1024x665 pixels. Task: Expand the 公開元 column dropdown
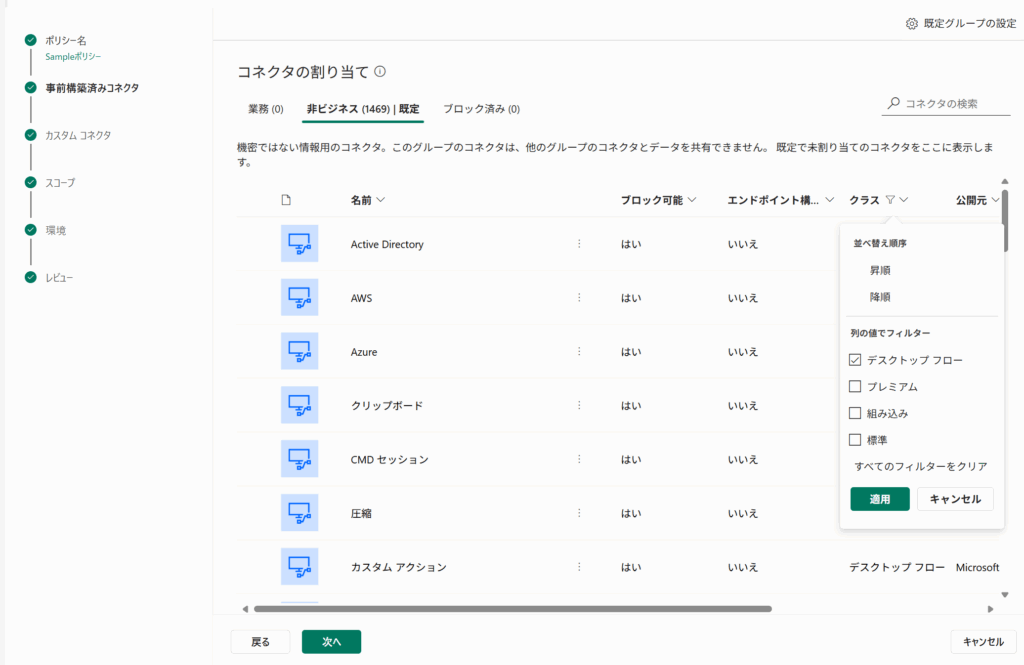coord(995,200)
